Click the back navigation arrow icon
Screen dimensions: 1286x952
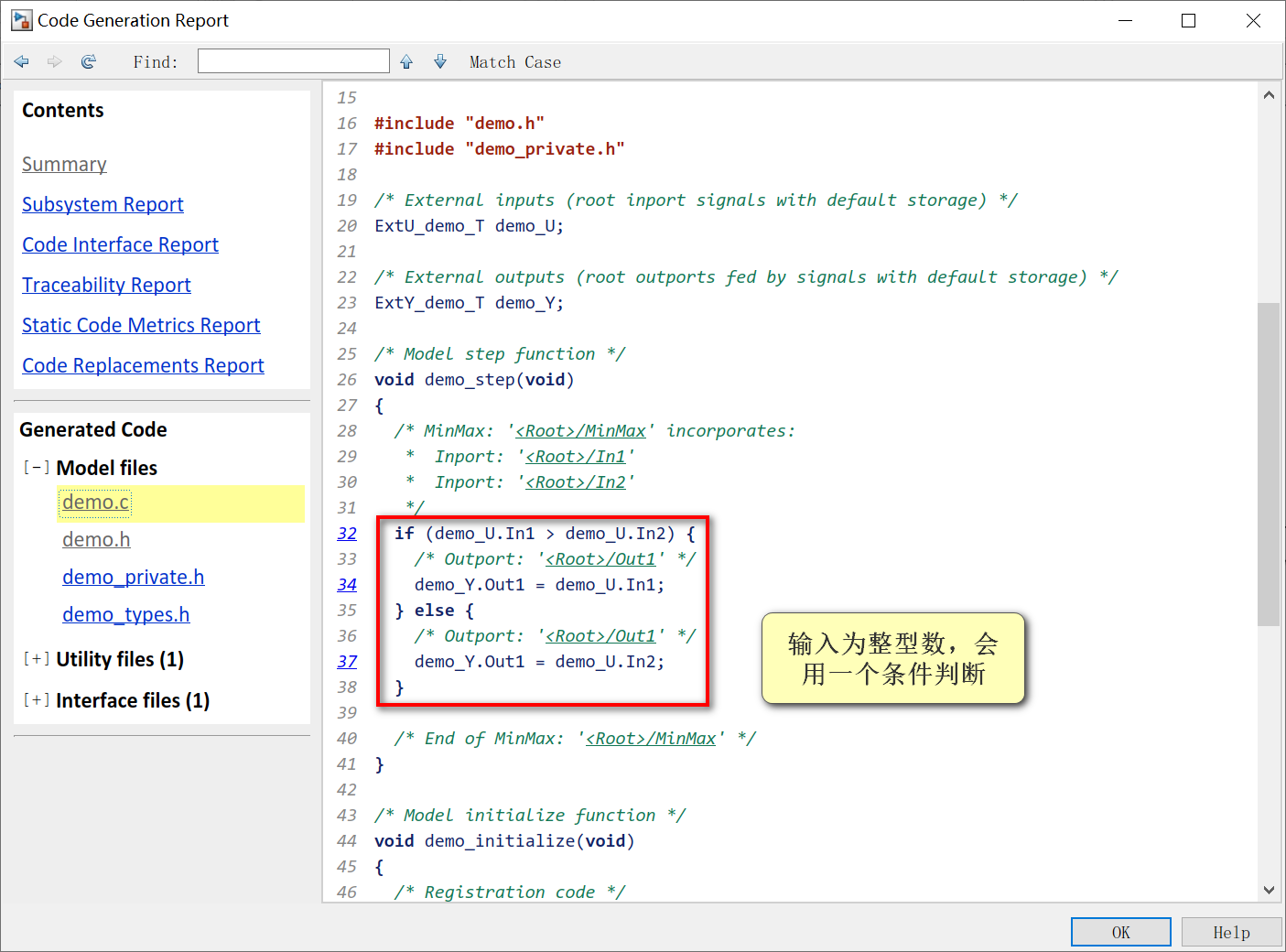(x=22, y=61)
